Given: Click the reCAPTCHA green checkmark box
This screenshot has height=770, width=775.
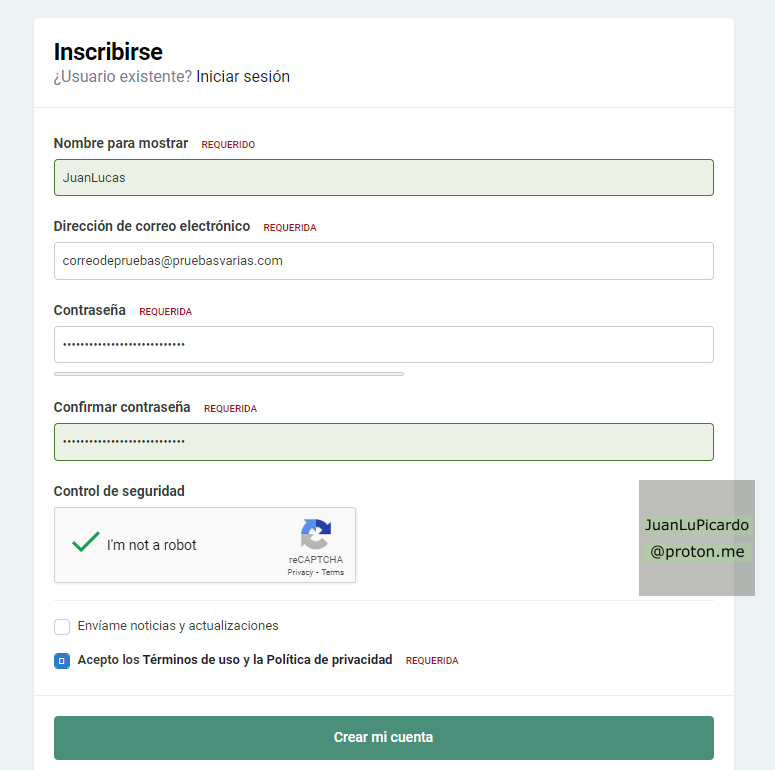Looking at the screenshot, I should coord(86,543).
